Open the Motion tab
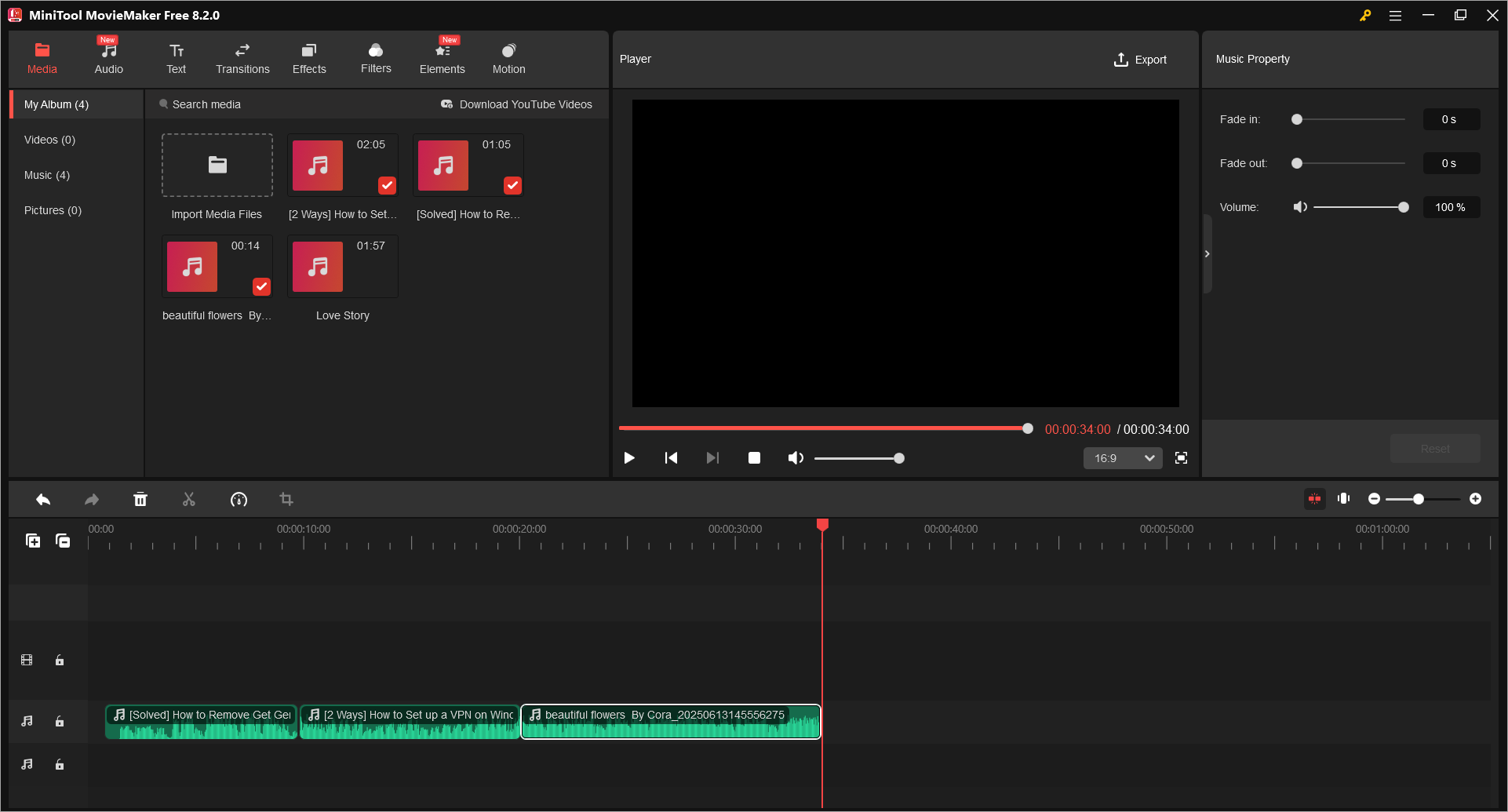Screen dimensions: 1508x812 click(x=509, y=59)
